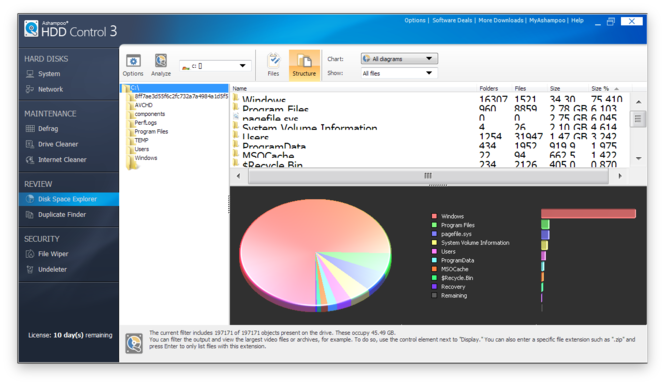Select components folder in tree
Image resolution: width=665 pixels, height=385 pixels.
[149, 114]
